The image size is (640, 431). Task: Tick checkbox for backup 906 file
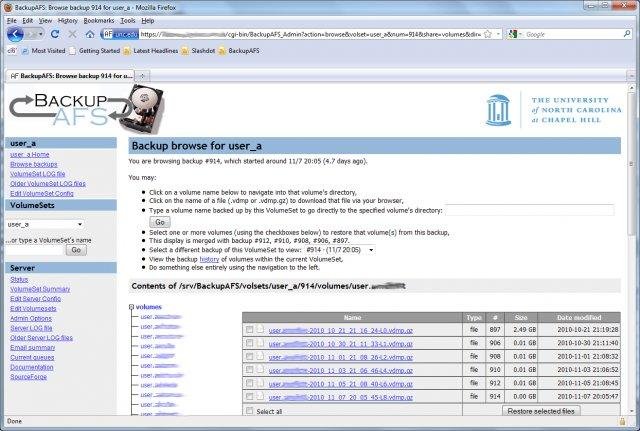(x=249, y=343)
